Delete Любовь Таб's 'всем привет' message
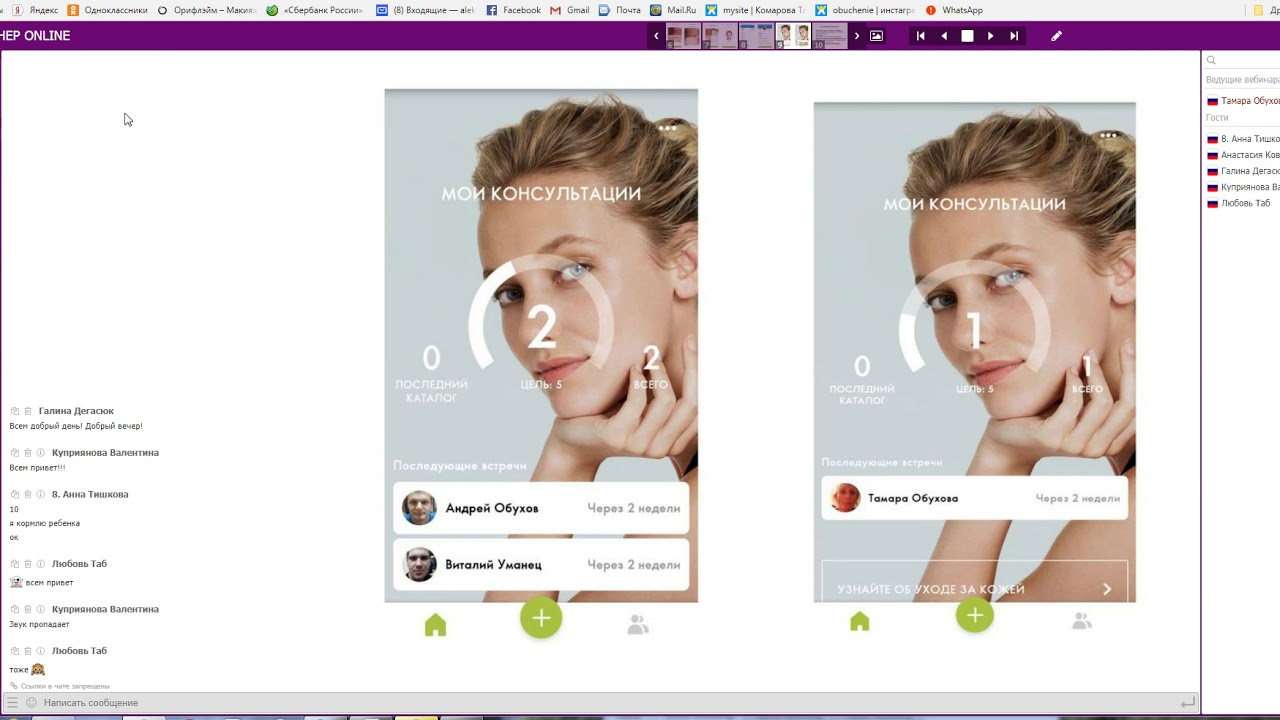Screen dimensions: 1280x720 (x=28, y=564)
